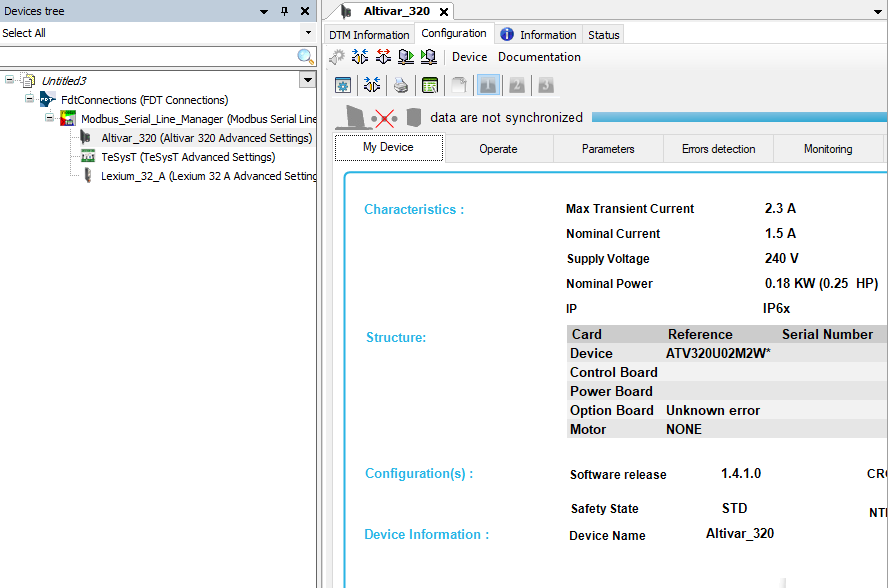The image size is (888, 588).
Task: Click the connect to device toolbar icon
Action: point(361,57)
